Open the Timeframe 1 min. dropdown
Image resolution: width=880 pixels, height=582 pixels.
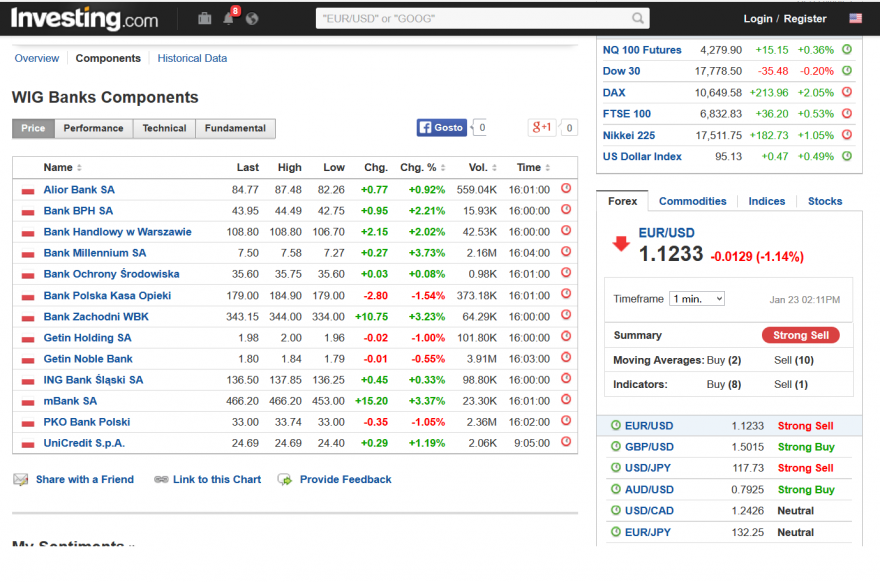point(697,299)
